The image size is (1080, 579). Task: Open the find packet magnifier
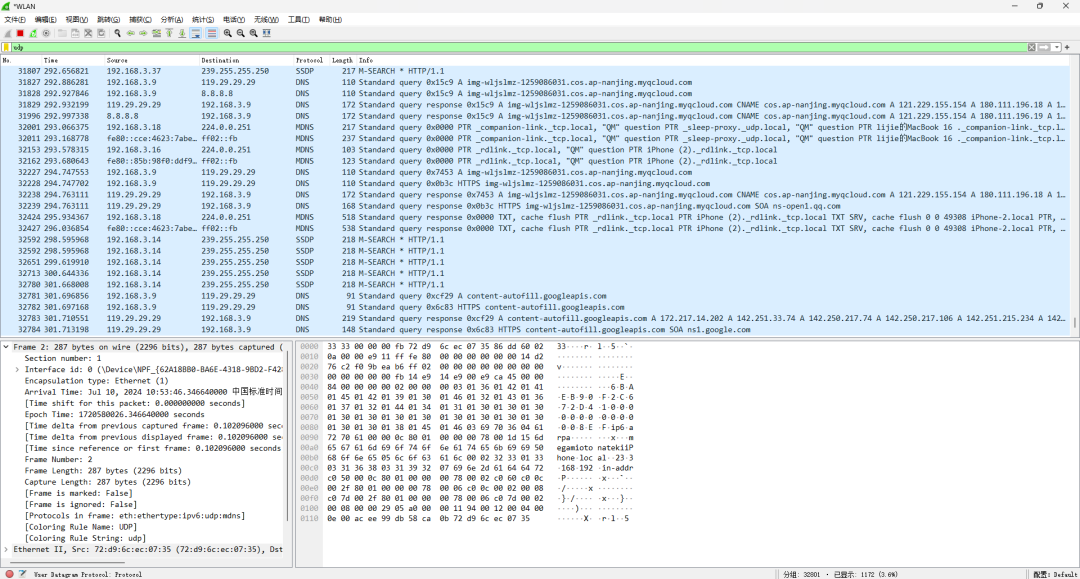[117, 33]
